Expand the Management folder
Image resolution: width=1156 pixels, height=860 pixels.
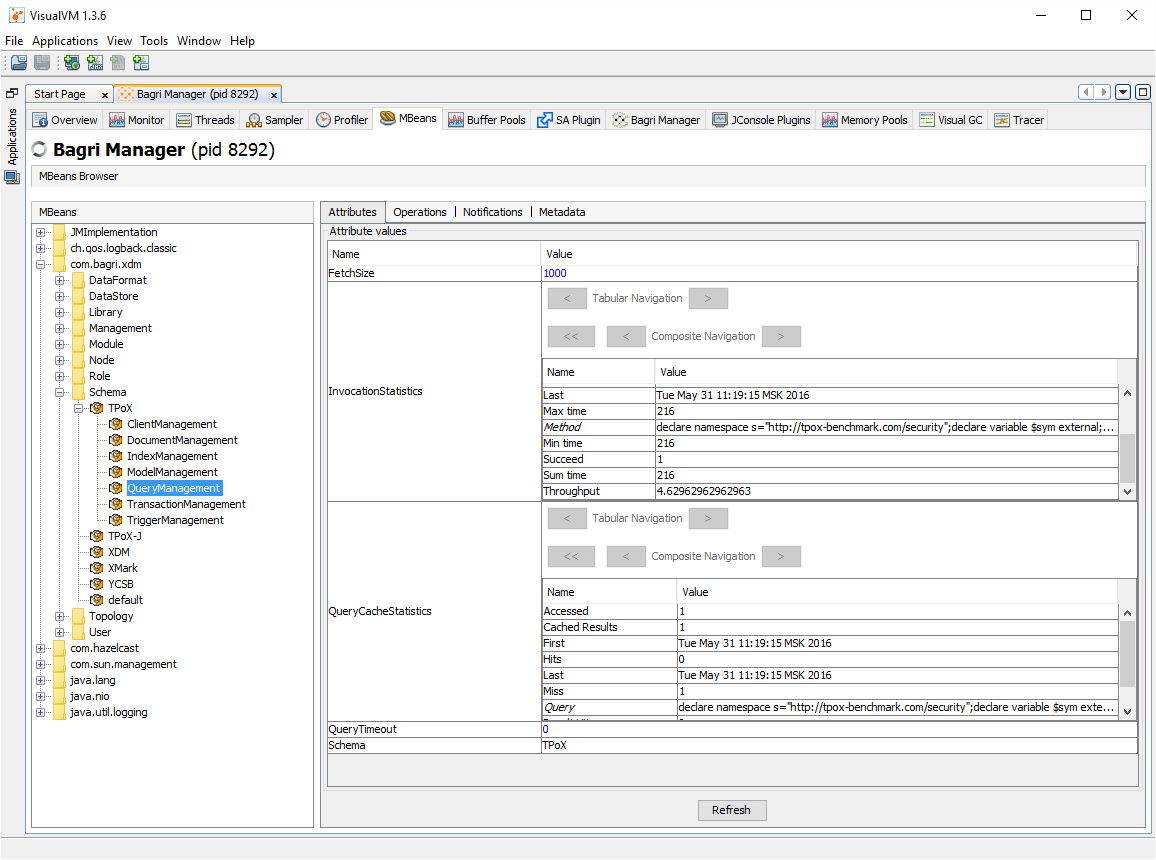click(x=60, y=328)
